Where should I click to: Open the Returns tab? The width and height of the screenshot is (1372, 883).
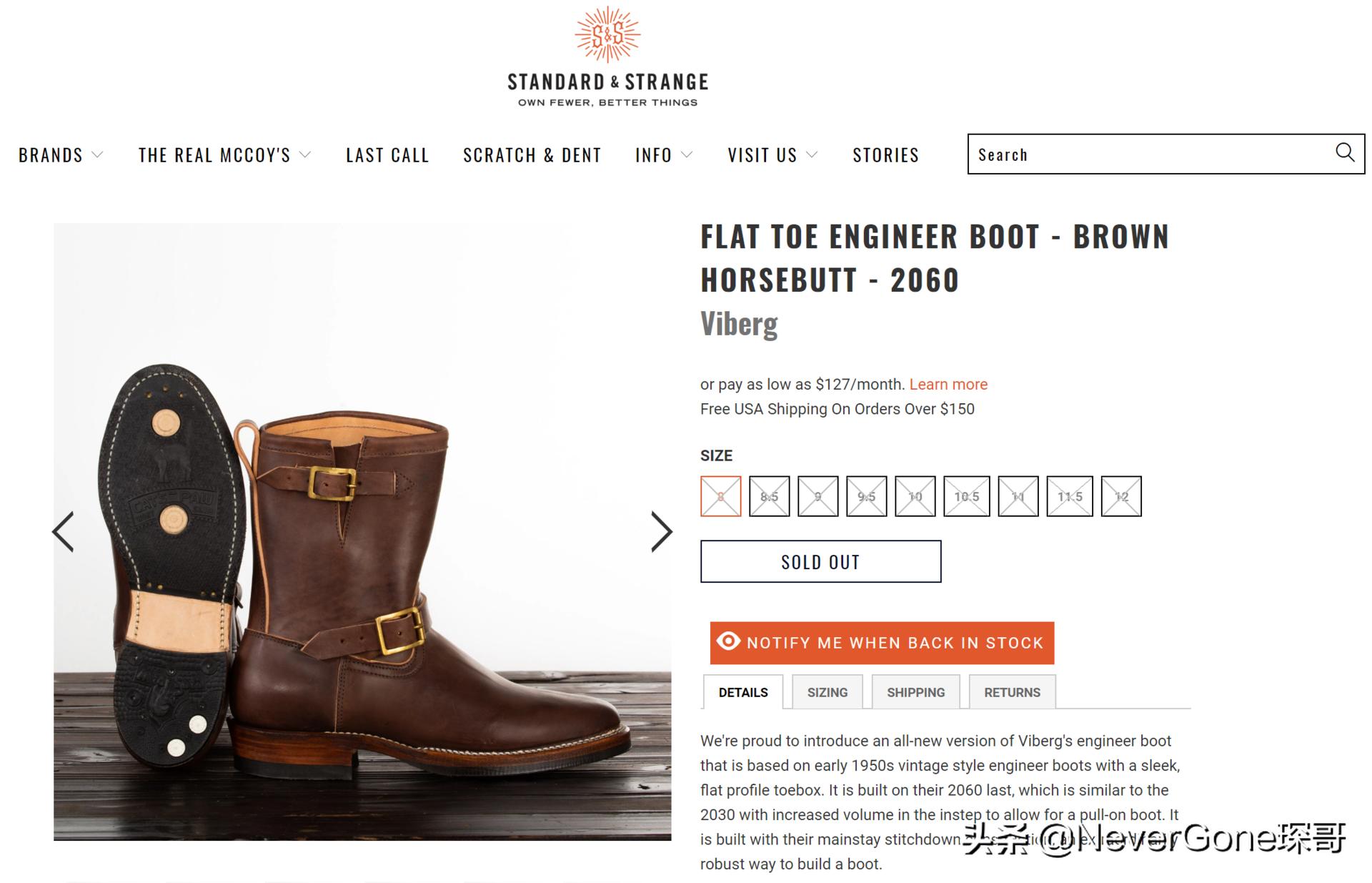(x=1012, y=692)
